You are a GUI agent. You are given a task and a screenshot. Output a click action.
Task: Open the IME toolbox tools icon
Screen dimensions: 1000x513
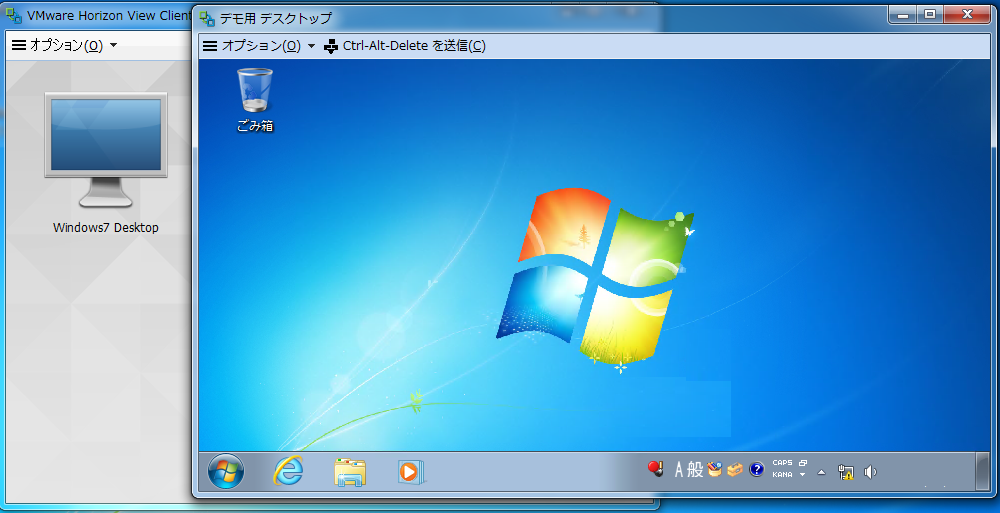pyautogui.click(x=735, y=470)
